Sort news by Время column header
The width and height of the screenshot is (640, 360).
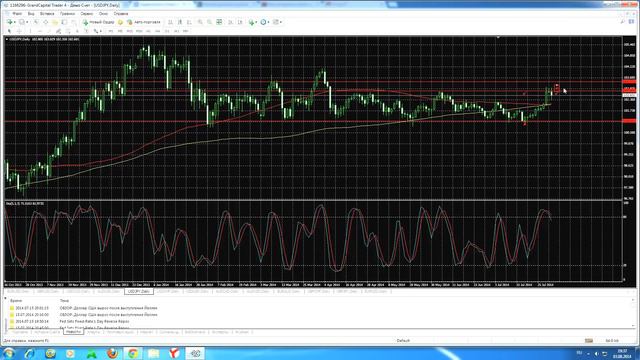tap(16, 301)
